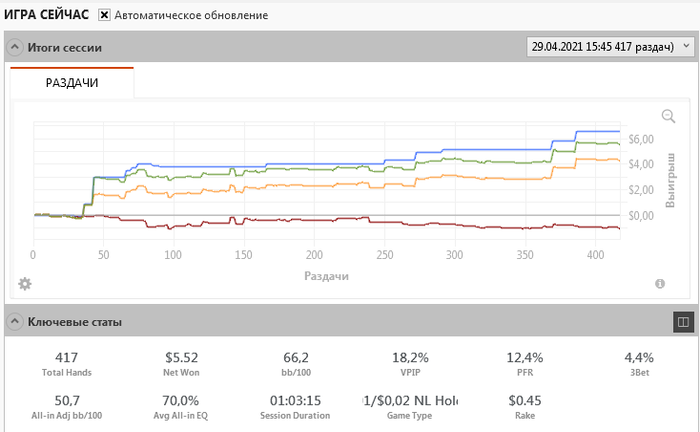Screen dimensions: 700x432
Task: Collapse the Ключевые статы section
Action: [14, 322]
